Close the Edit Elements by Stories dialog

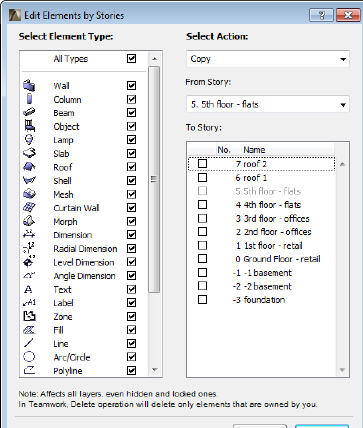click(348, 15)
